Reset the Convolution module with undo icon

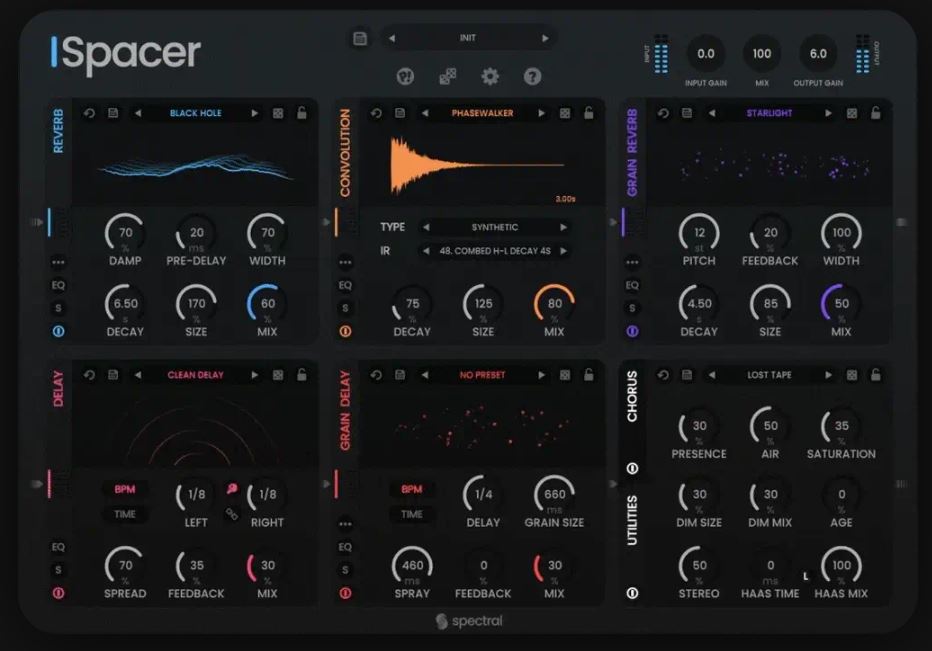[376, 113]
